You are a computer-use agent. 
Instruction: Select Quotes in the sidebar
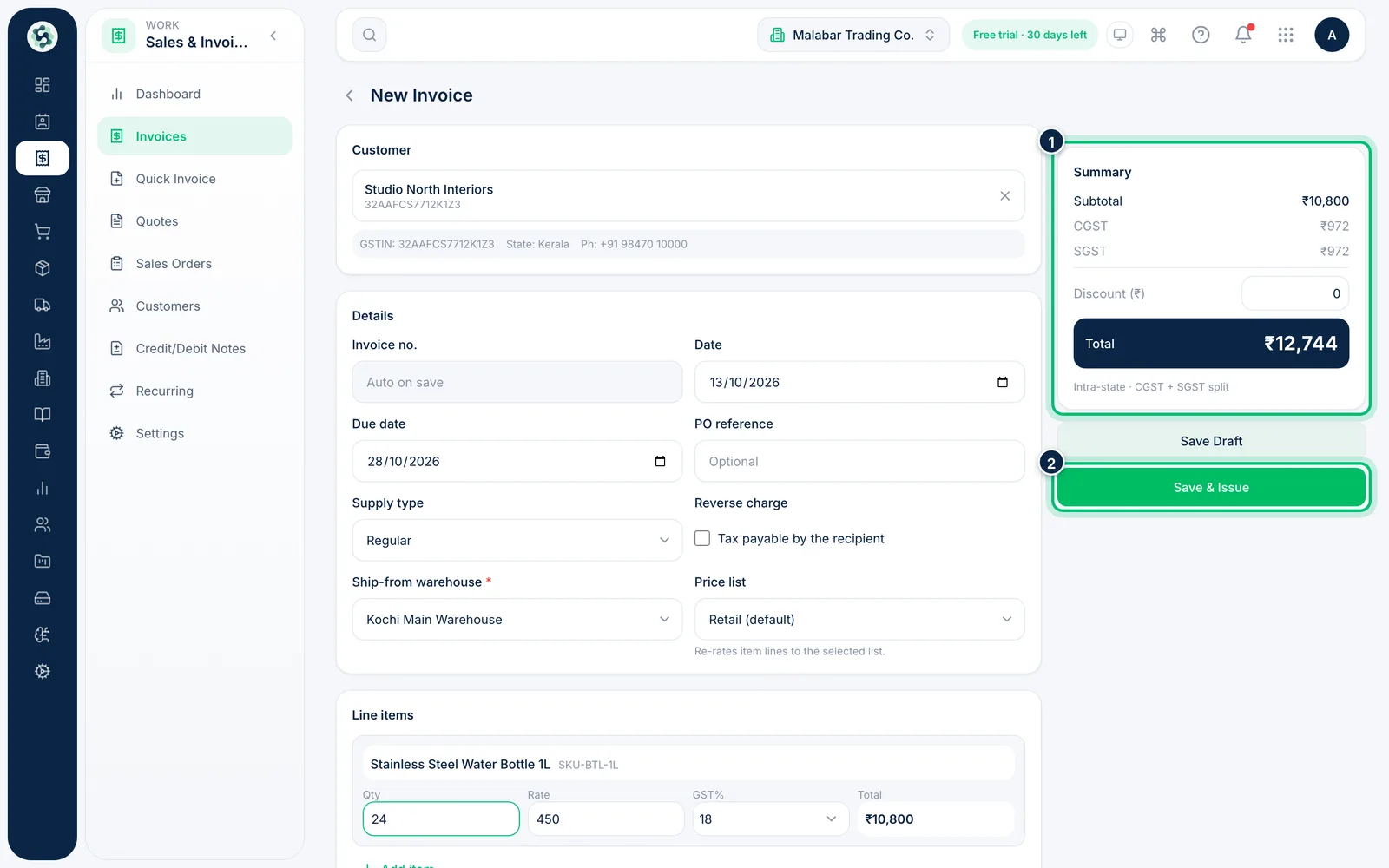tap(194, 221)
